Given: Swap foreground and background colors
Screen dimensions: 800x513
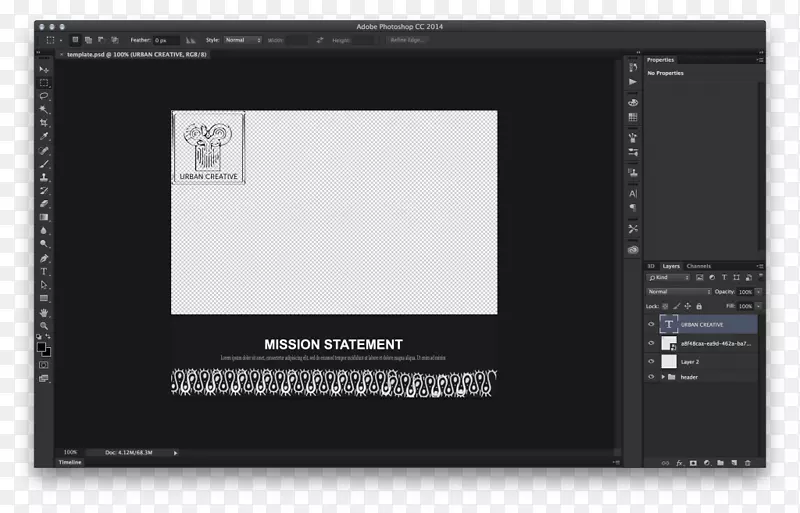Looking at the screenshot, I should click(x=48, y=336).
